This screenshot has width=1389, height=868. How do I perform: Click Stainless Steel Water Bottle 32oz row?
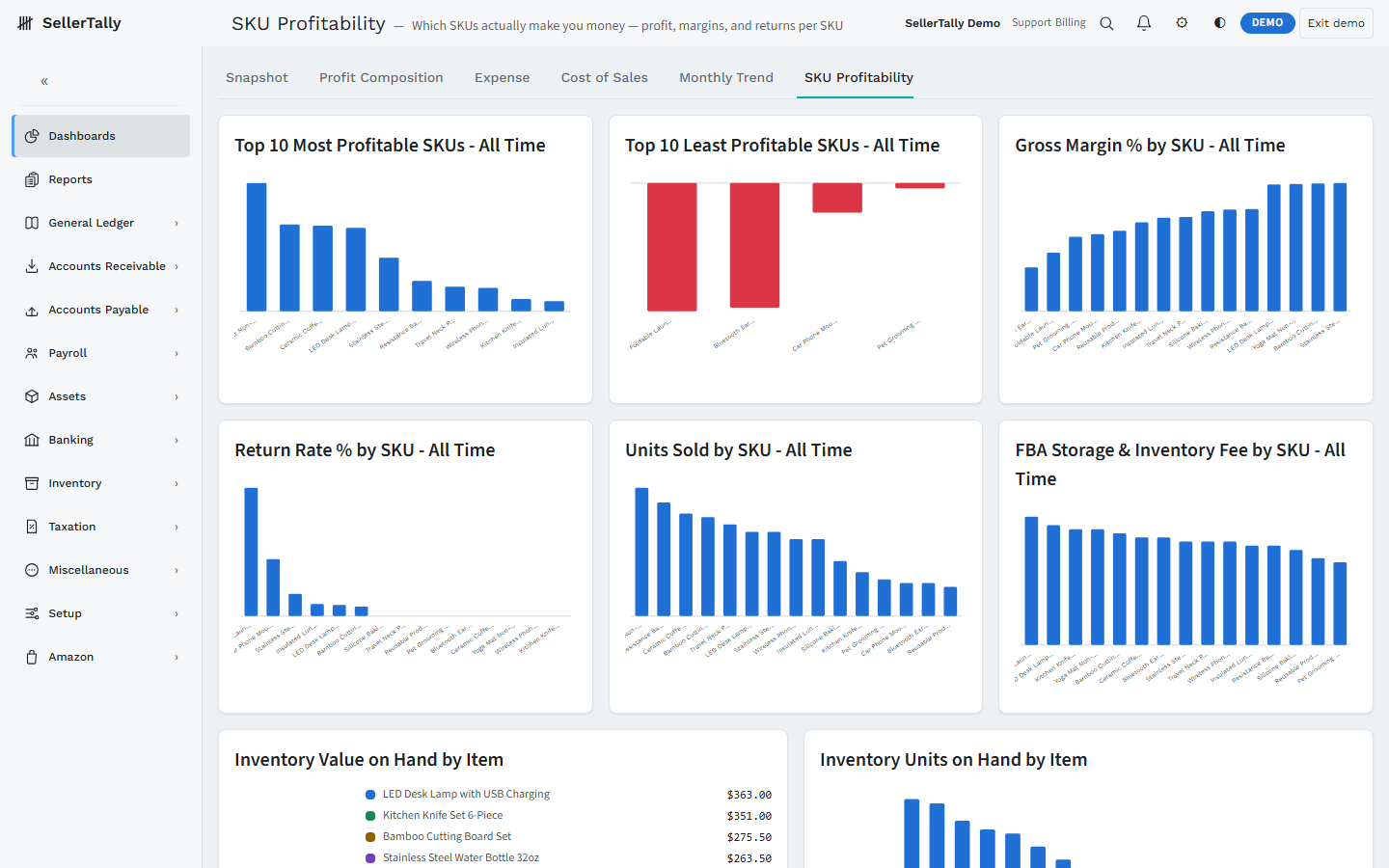(x=568, y=858)
